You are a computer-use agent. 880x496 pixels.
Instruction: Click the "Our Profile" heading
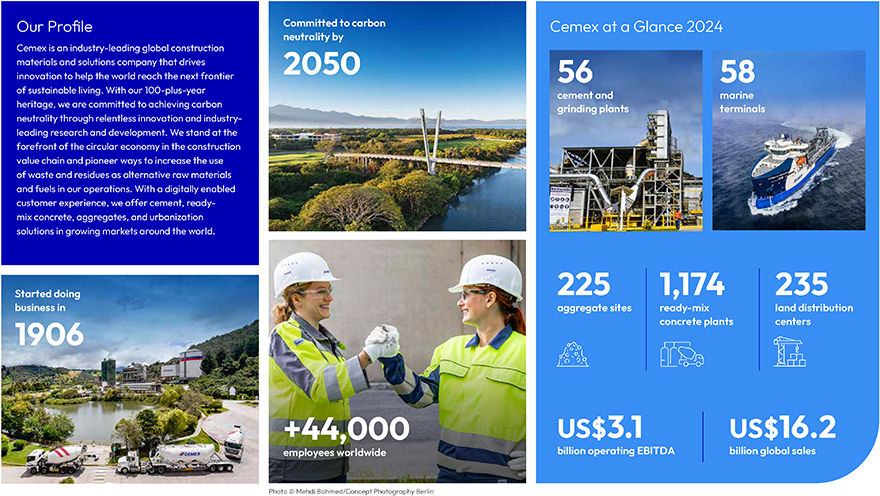[50, 26]
